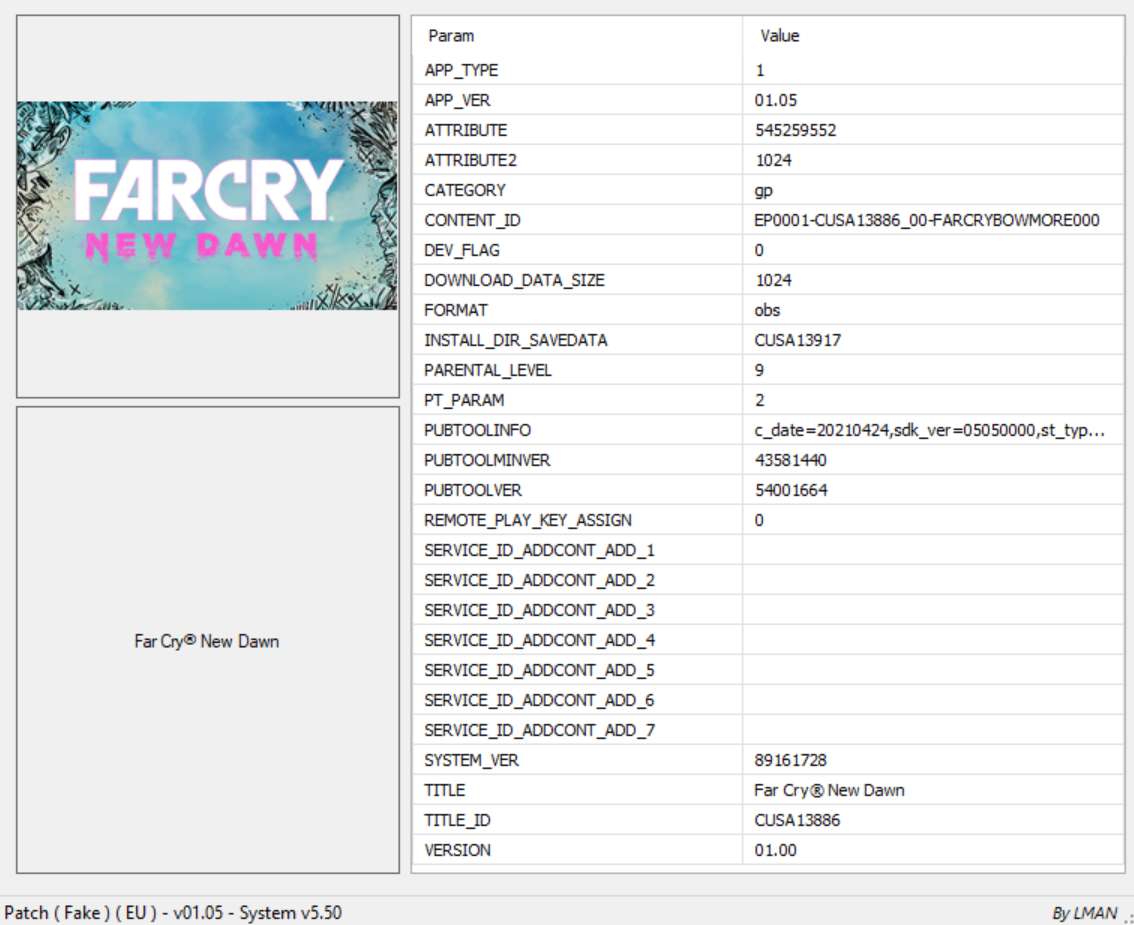
Task: Click the category value gp
Action: point(764,190)
